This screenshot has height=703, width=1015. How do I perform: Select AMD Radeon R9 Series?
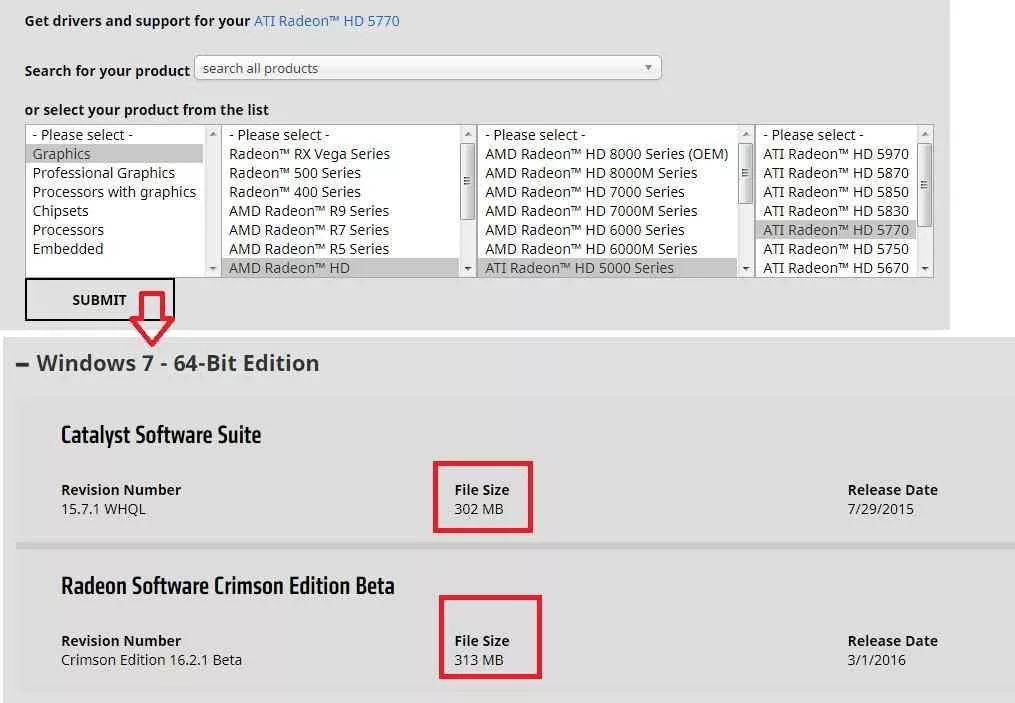click(340, 210)
